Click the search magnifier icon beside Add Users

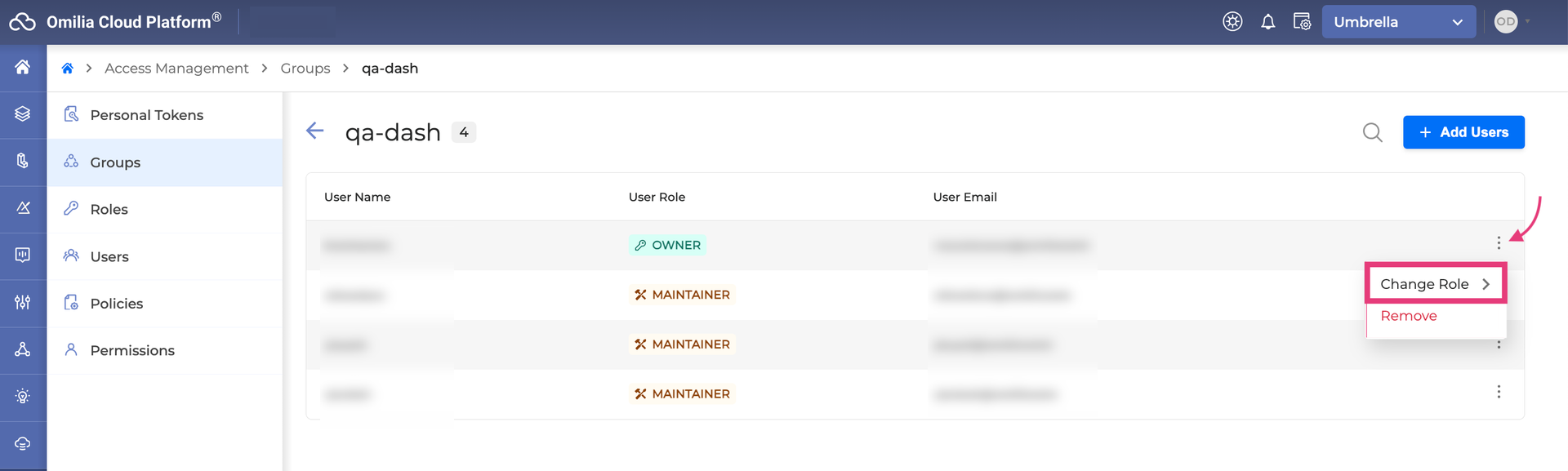tap(1372, 132)
